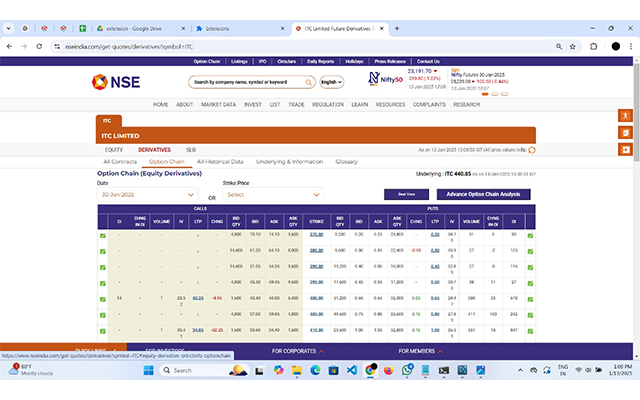Open calls chart icon for strike 370.00
Screen dimensions: 640x400
(x=103, y=236)
